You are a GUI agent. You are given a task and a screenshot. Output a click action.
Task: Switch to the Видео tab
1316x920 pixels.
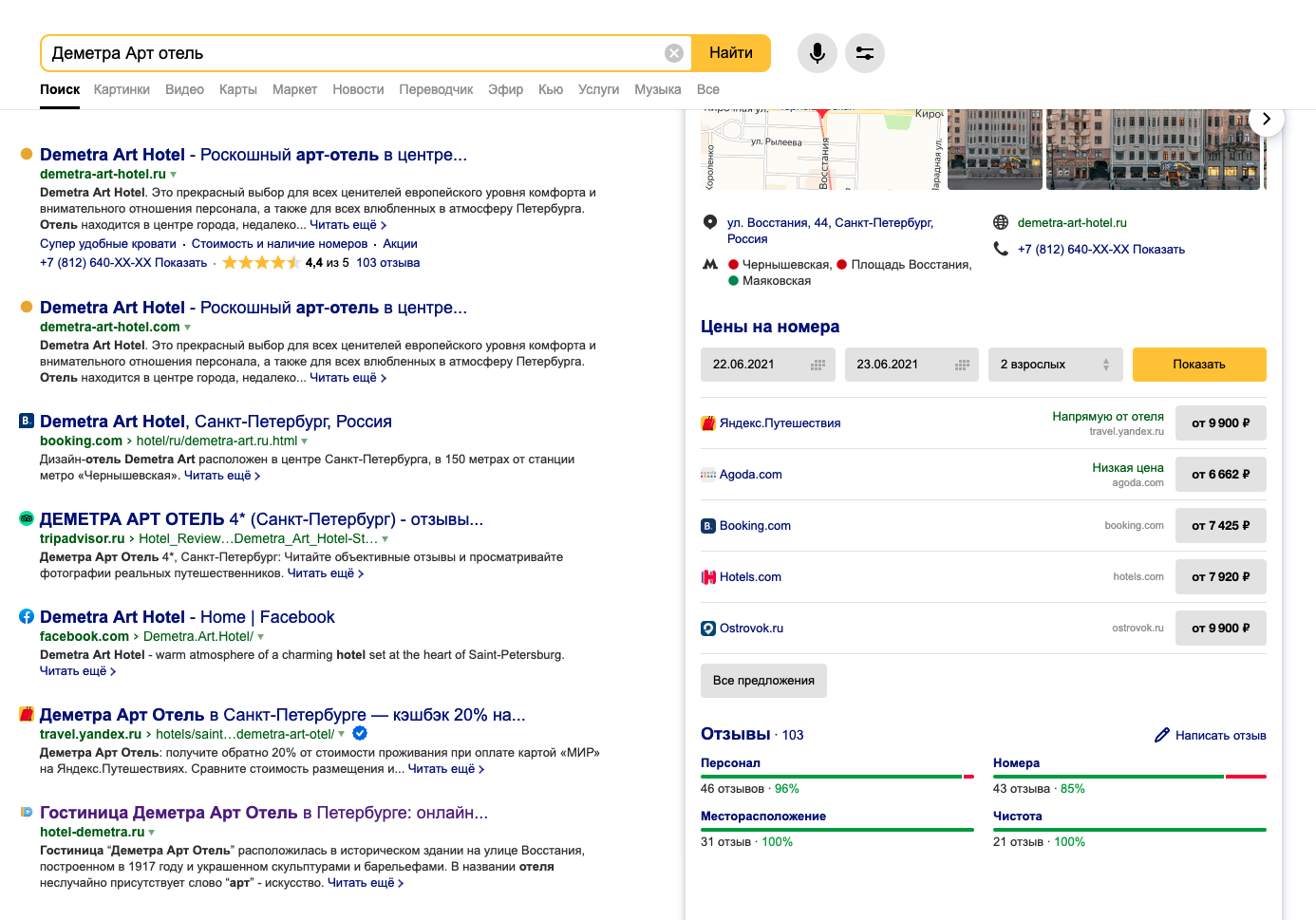[184, 89]
